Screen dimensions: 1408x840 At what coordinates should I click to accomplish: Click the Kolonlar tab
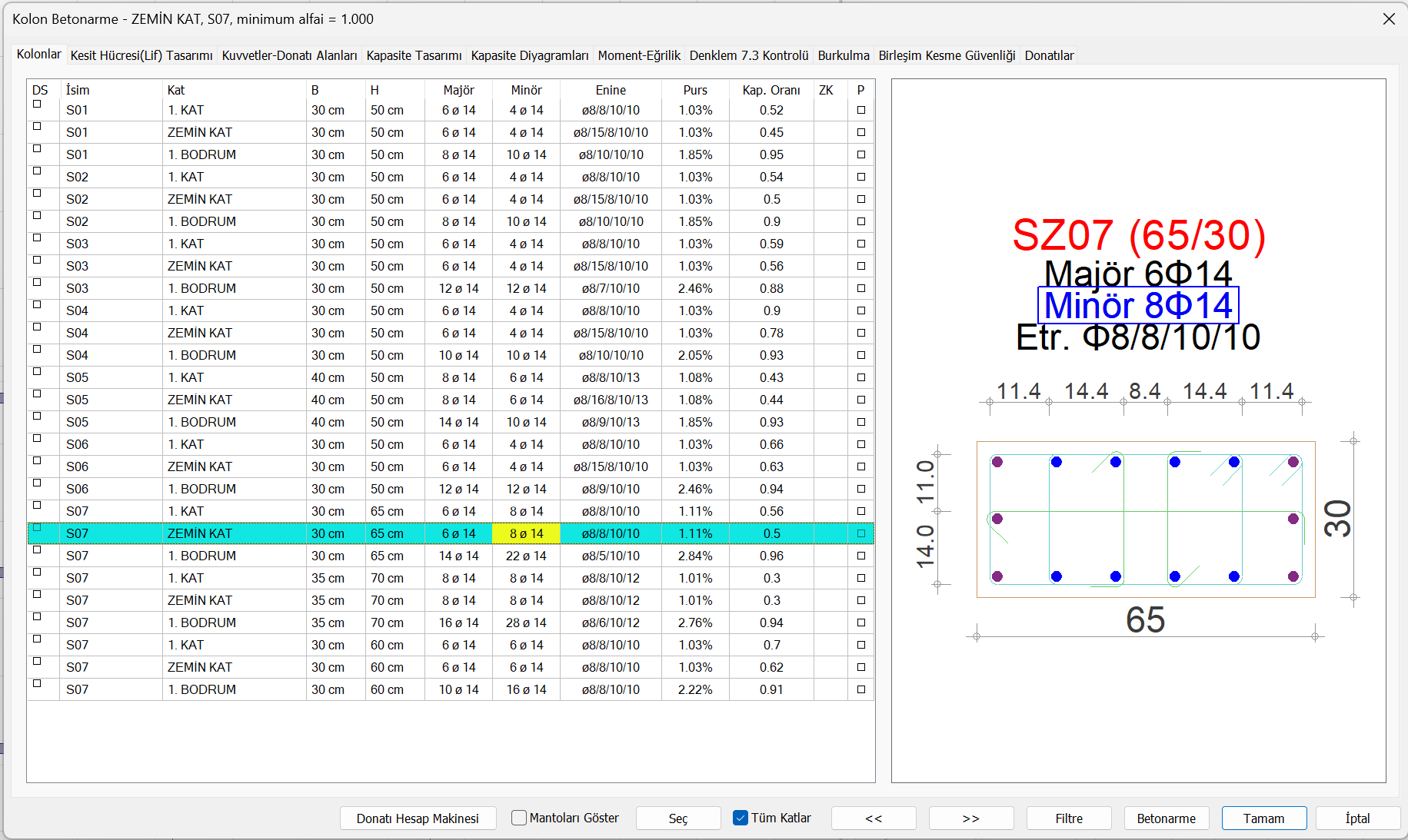38,54
